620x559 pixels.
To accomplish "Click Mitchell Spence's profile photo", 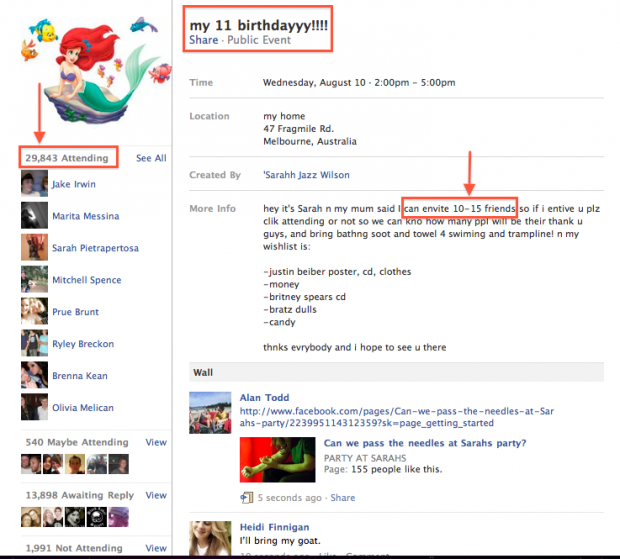I will pyautogui.click(x=34, y=279).
